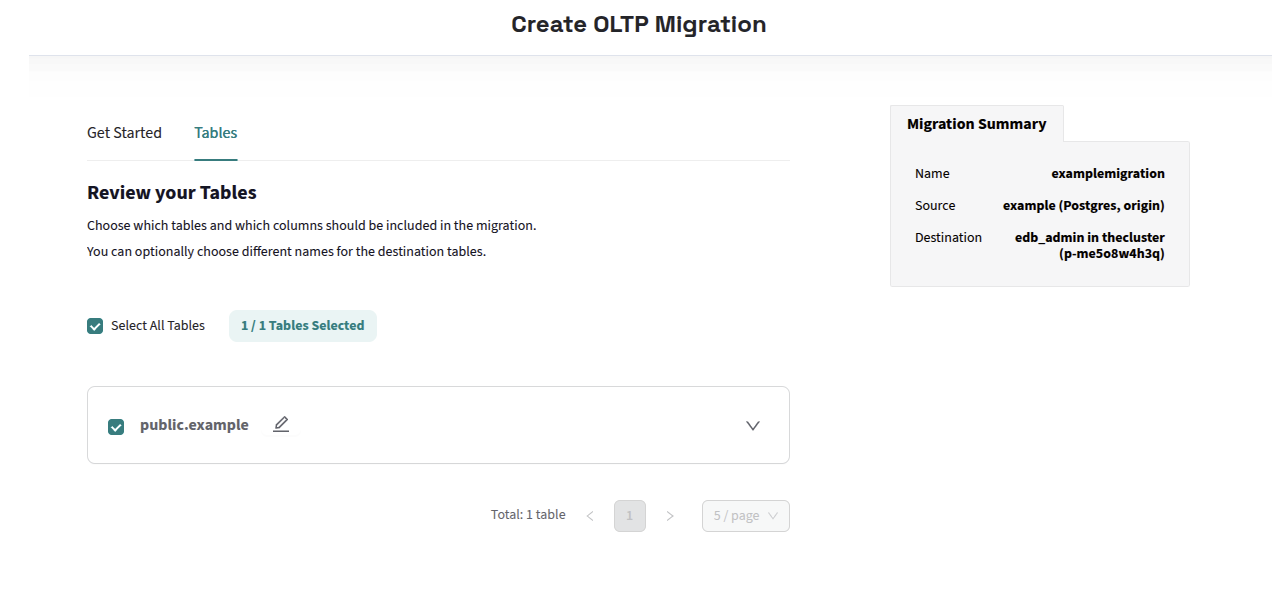Select the Tables tab
This screenshot has width=1272, height=596.
click(215, 132)
